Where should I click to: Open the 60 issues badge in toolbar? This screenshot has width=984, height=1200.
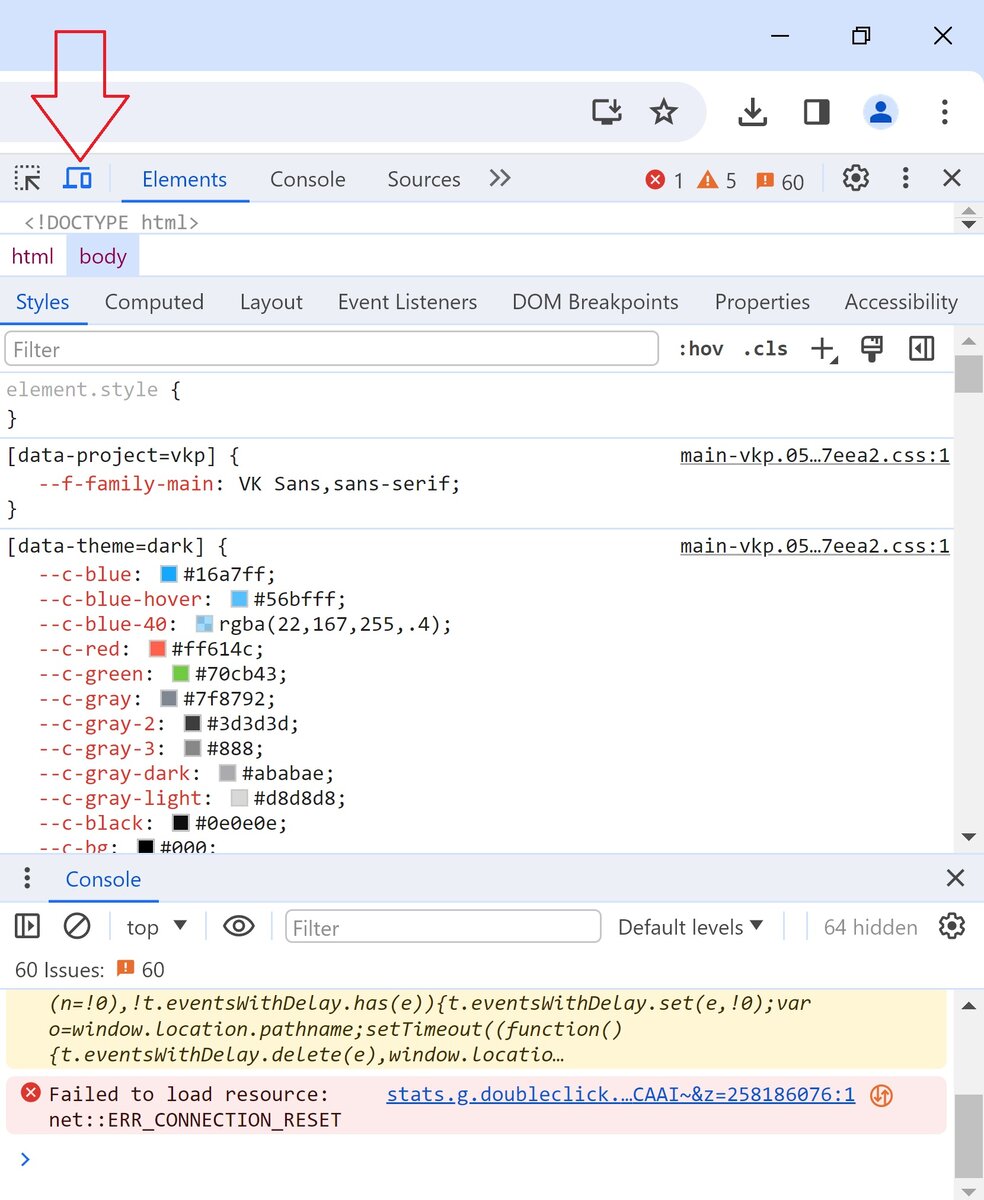pos(780,181)
